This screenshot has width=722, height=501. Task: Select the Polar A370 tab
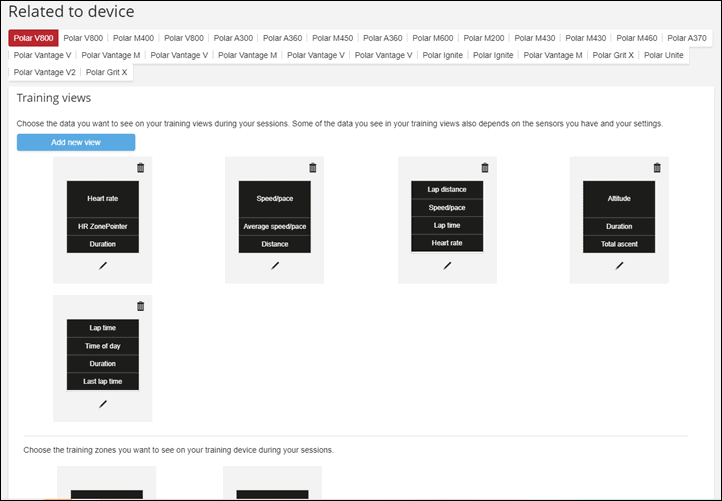(x=687, y=38)
